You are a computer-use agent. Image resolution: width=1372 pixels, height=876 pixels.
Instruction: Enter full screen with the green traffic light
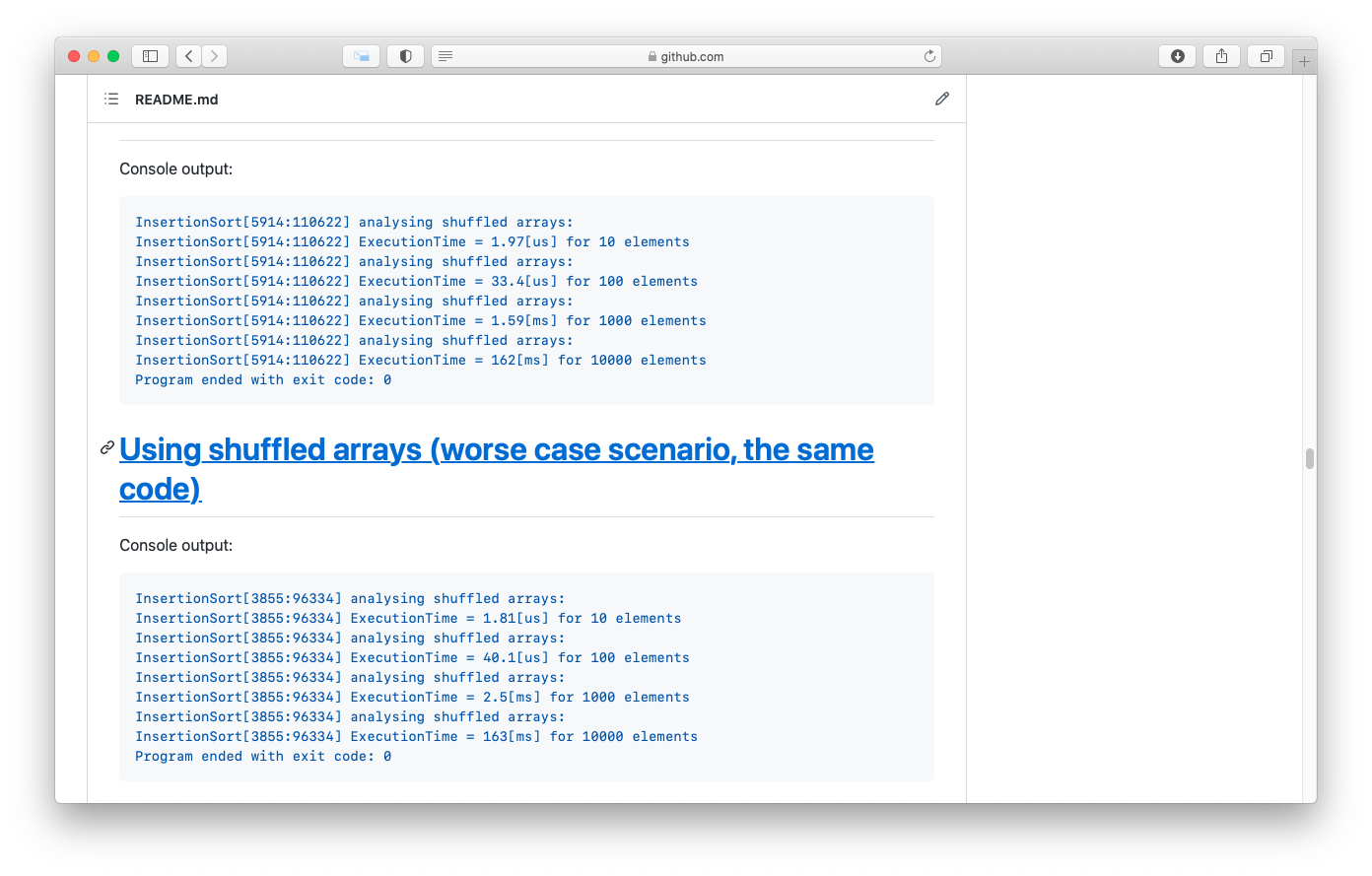click(113, 56)
